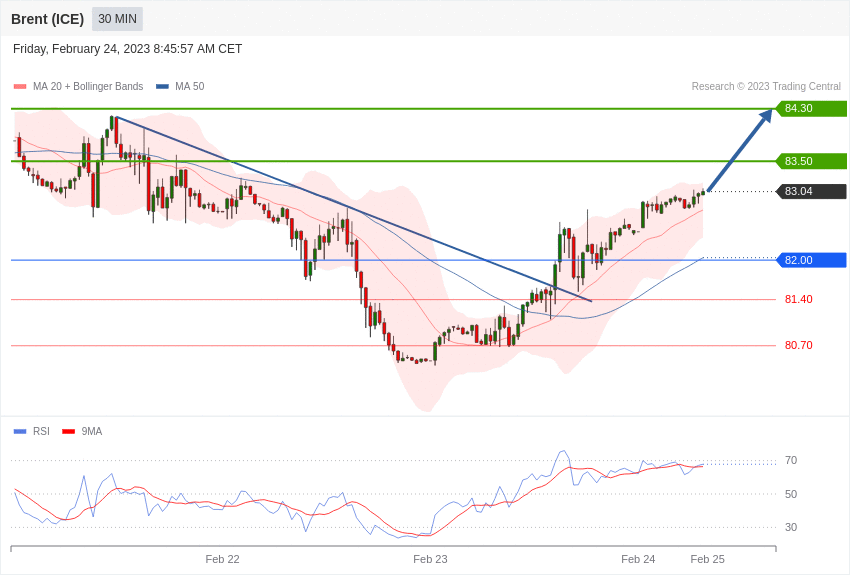850x576 pixels.
Task: Click the Research © 2023 Trading Central credit
Action: tap(766, 87)
